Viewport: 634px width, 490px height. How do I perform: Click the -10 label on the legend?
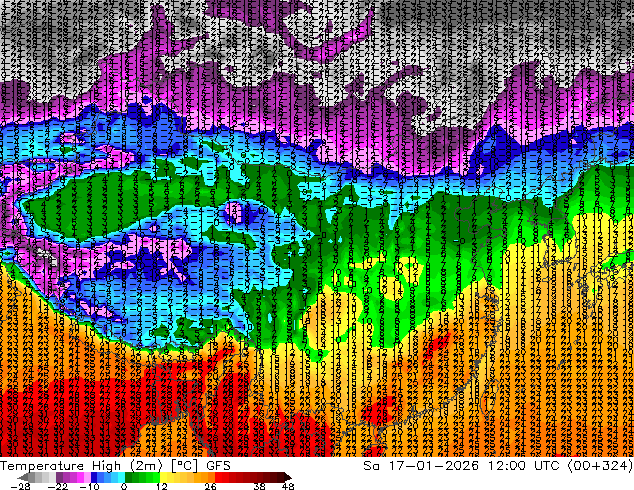(89, 486)
